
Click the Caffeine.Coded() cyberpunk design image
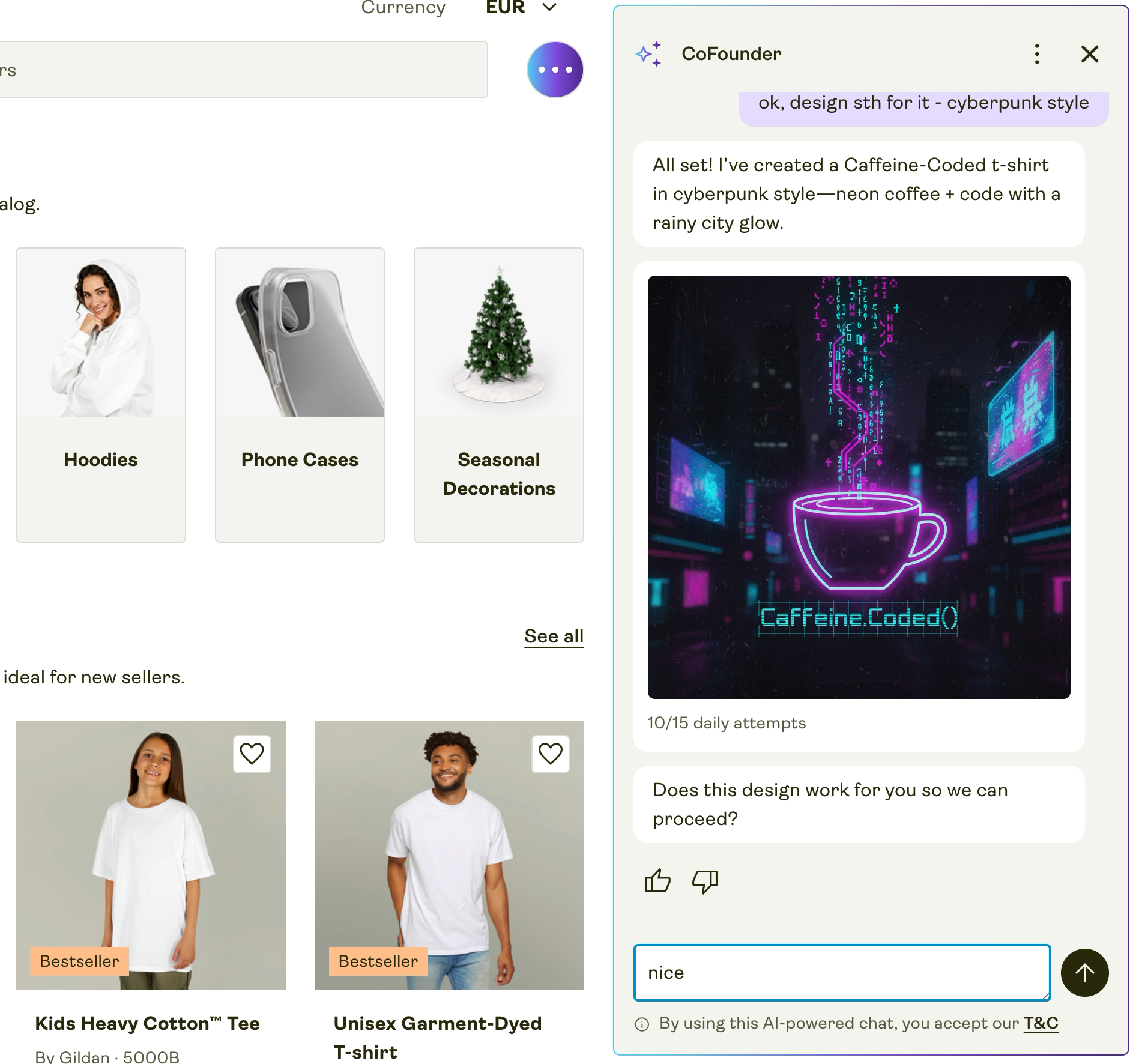tap(859, 487)
